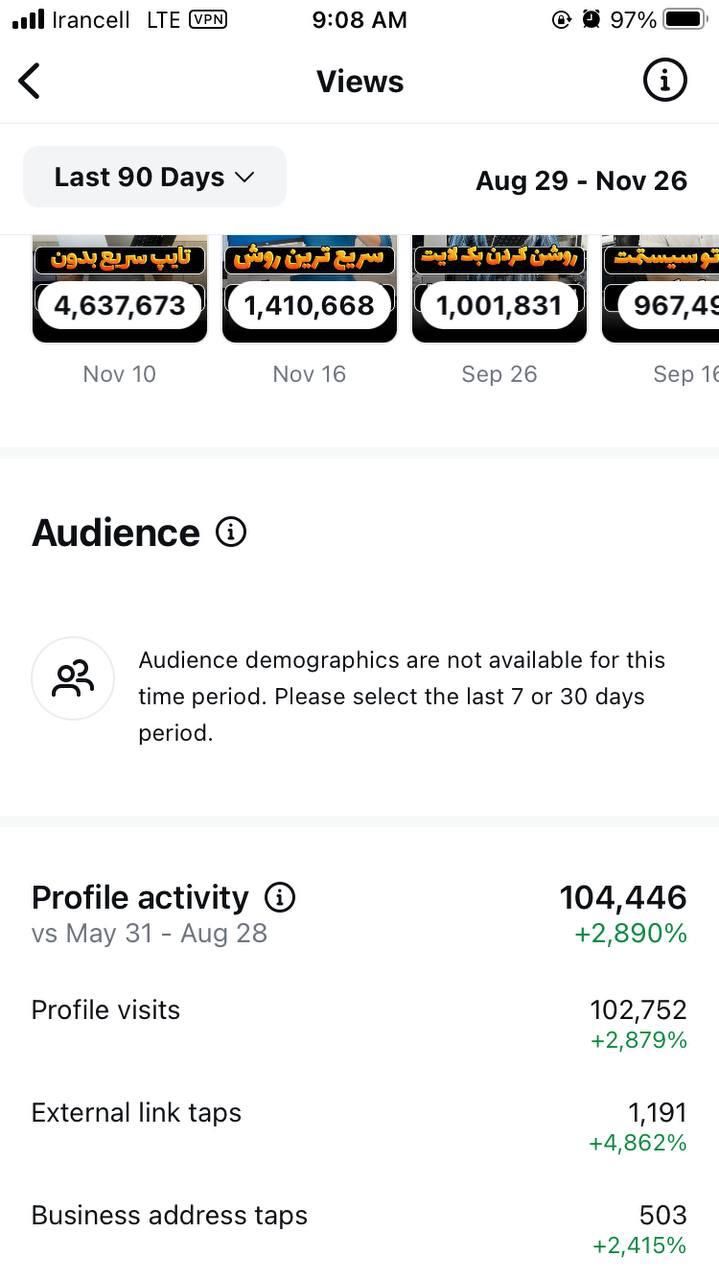Tap the back arrow icon

pyautogui.click(x=30, y=81)
